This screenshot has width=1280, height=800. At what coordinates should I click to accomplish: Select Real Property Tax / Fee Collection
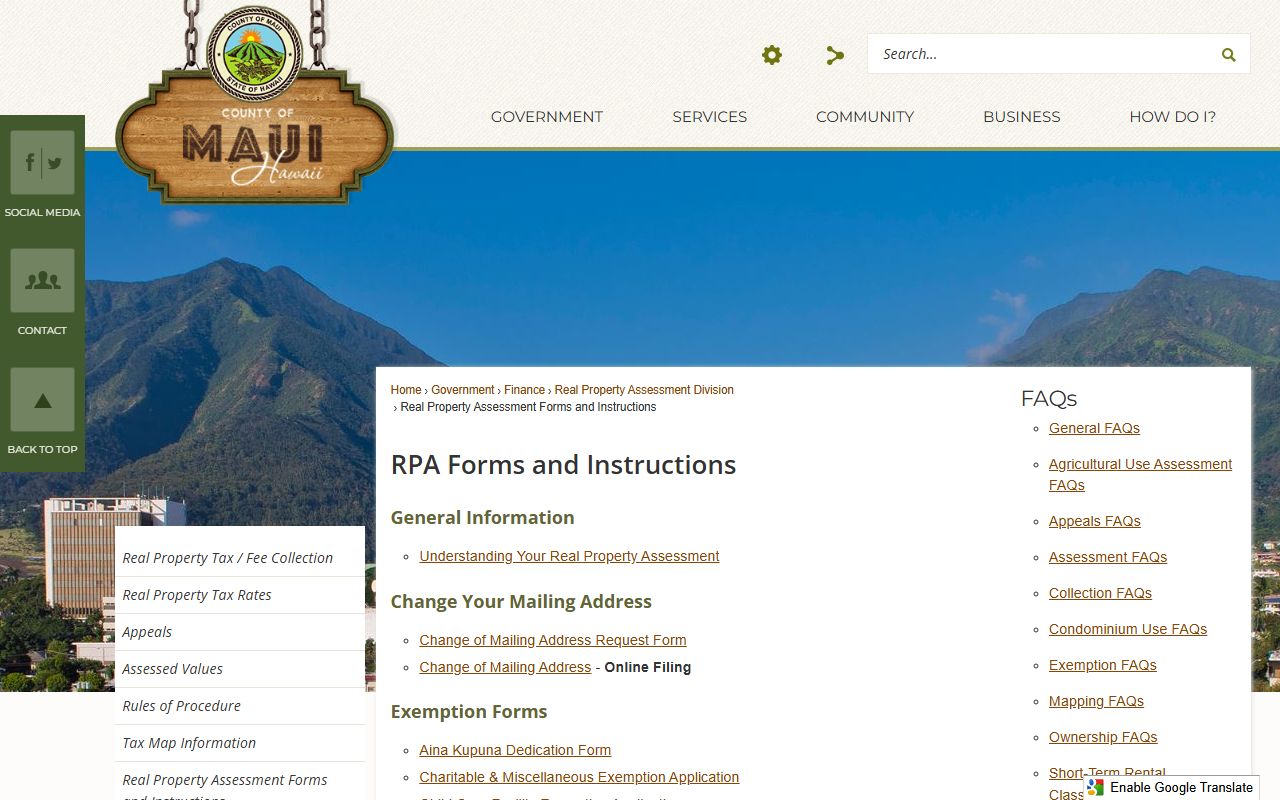(240, 558)
